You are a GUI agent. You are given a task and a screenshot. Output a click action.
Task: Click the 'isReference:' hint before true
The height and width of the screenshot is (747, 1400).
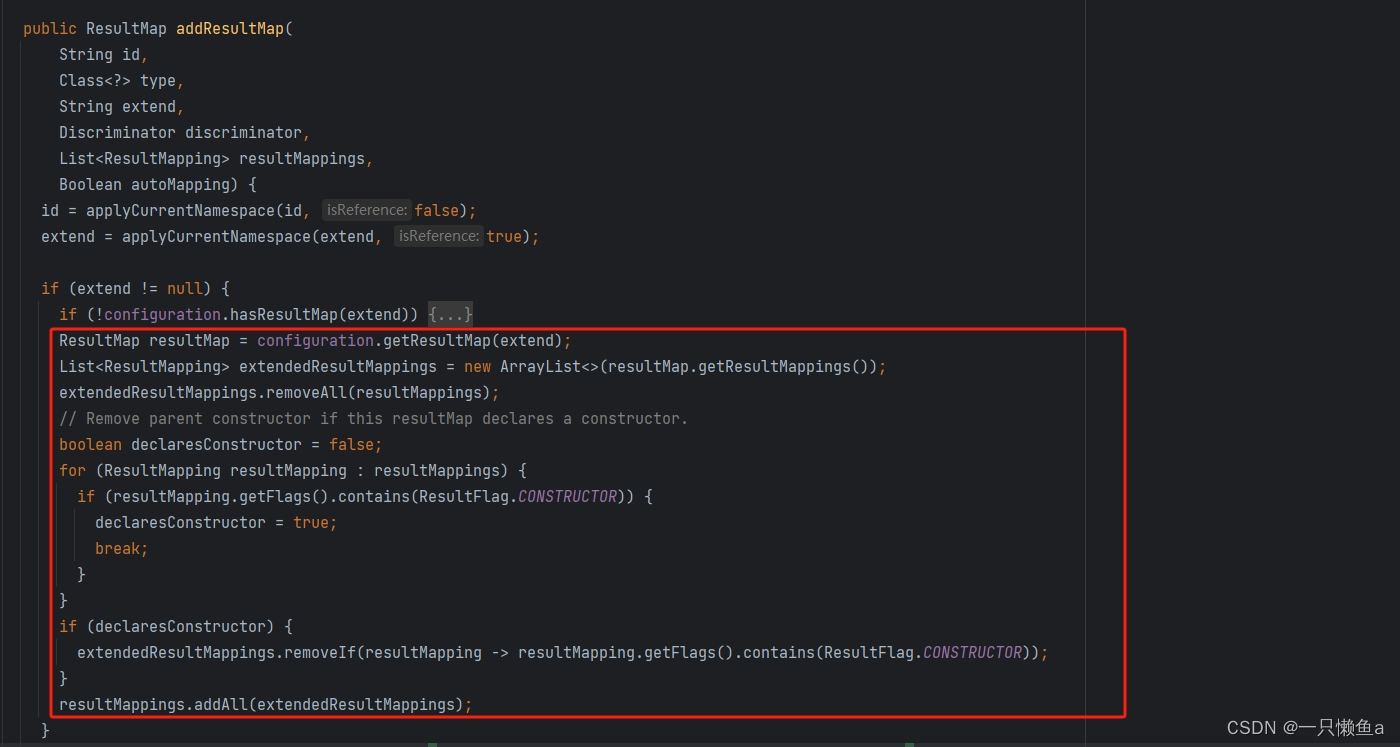(x=439, y=237)
